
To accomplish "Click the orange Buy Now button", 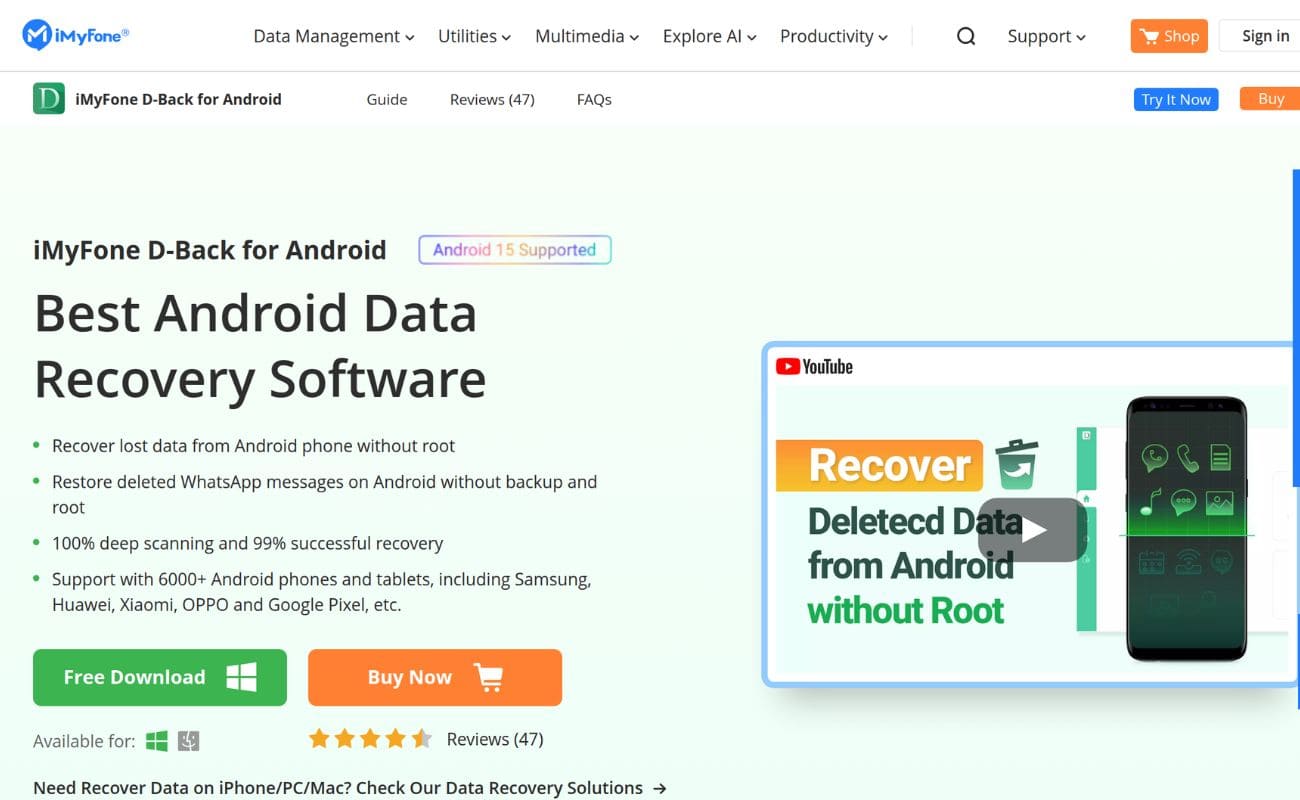I will pos(434,677).
